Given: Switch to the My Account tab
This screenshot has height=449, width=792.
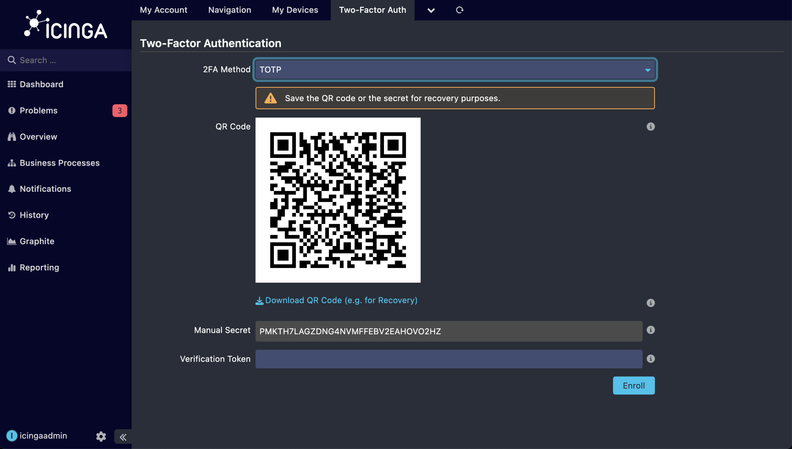Looking at the screenshot, I should click(164, 10).
